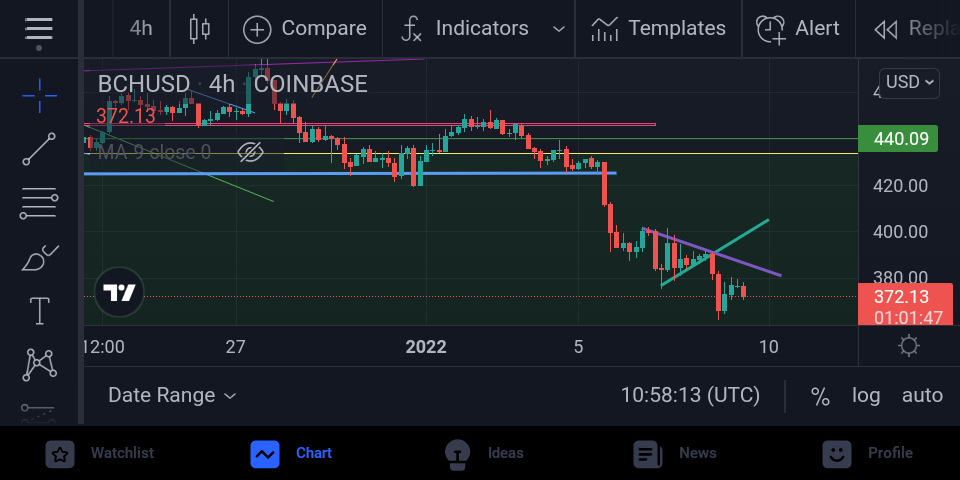The image size is (960, 480).
Task: Change candlestick chart style icon
Action: [x=200, y=29]
